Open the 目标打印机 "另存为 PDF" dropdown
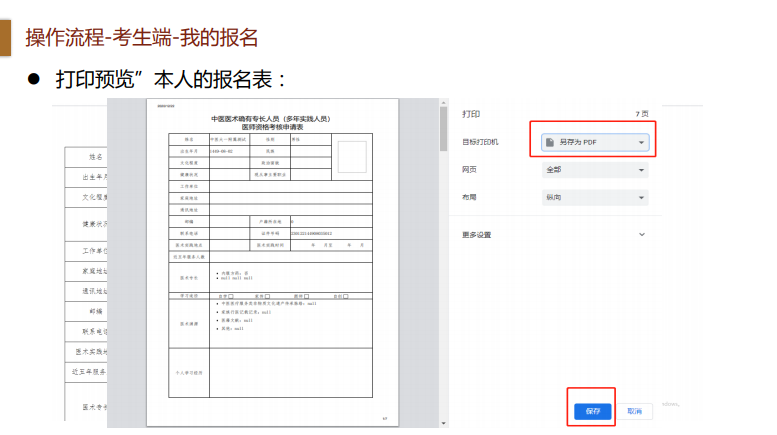The width and height of the screenshot is (777, 435). [x=597, y=143]
